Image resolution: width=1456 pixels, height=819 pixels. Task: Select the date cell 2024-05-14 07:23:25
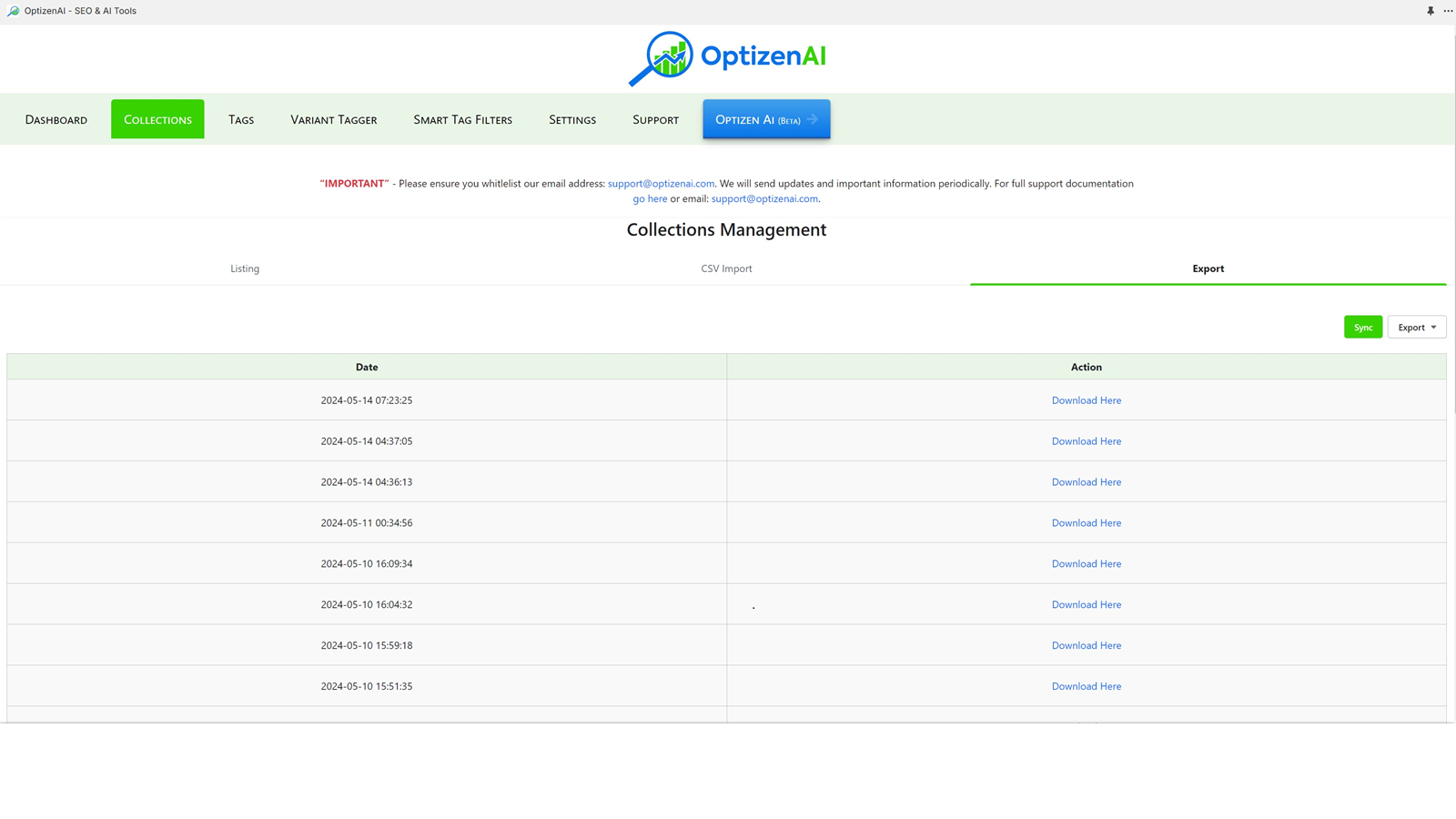pyautogui.click(x=367, y=400)
